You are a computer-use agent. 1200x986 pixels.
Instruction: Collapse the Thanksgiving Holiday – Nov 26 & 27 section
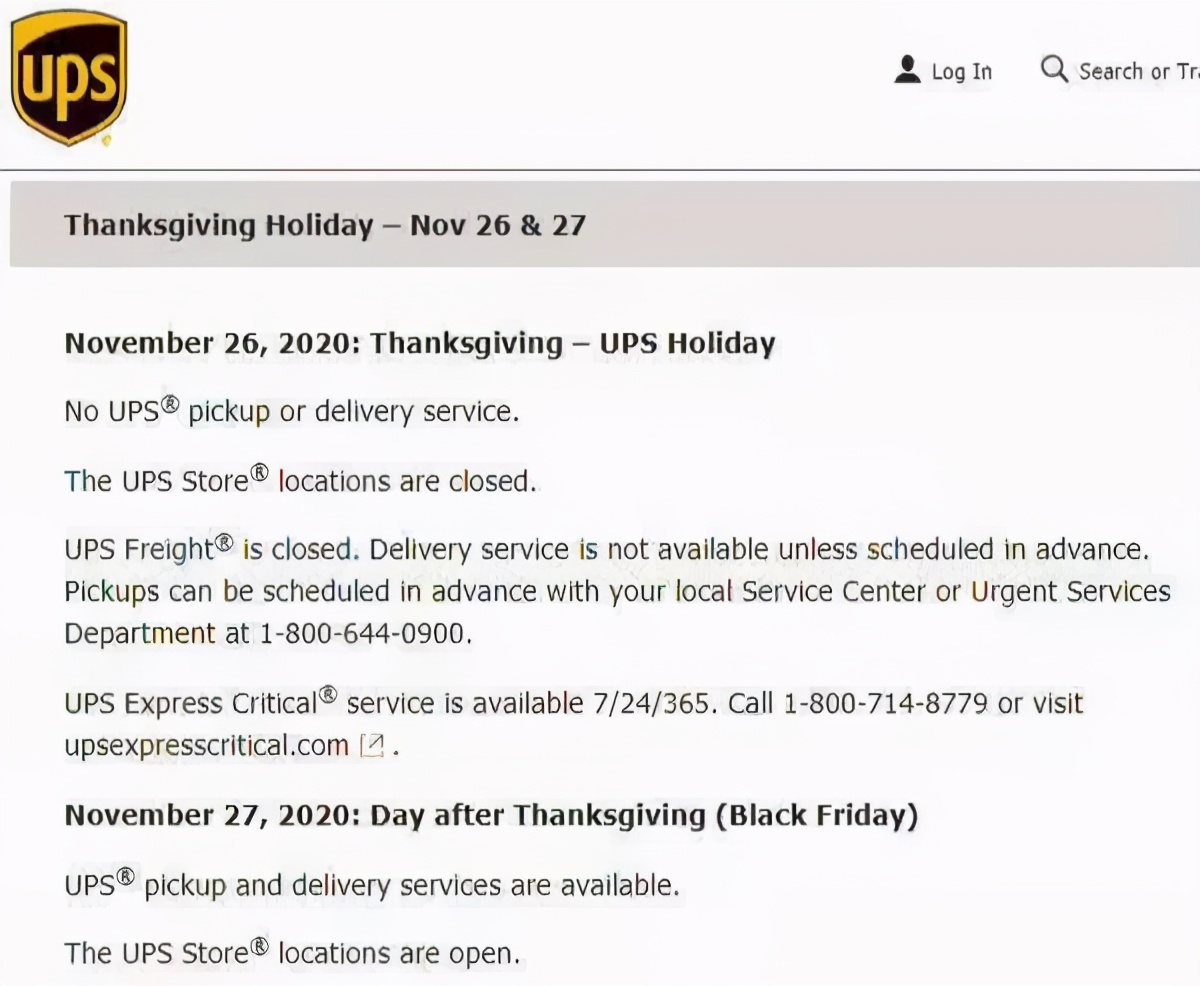[x=605, y=224]
